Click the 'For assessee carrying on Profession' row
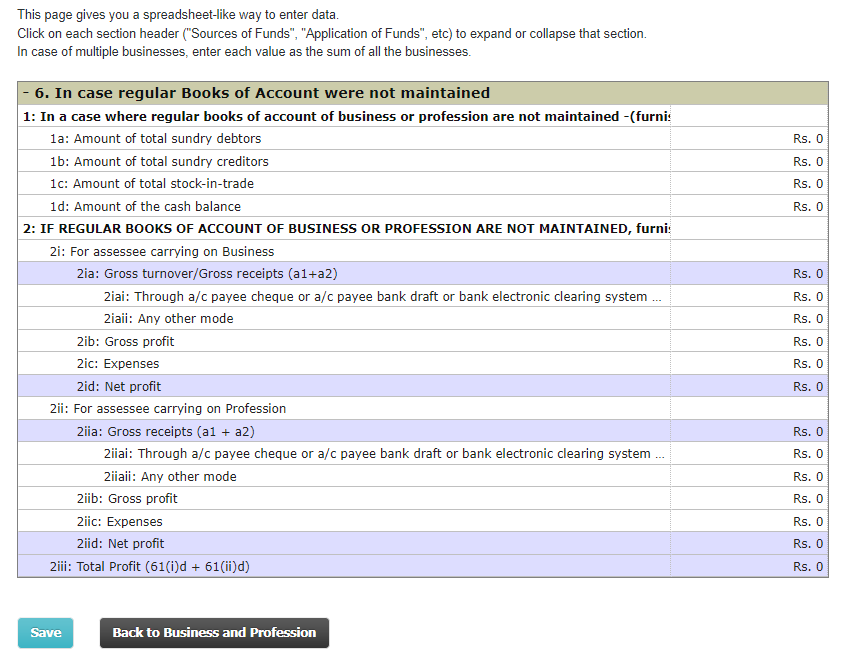 tap(300, 408)
